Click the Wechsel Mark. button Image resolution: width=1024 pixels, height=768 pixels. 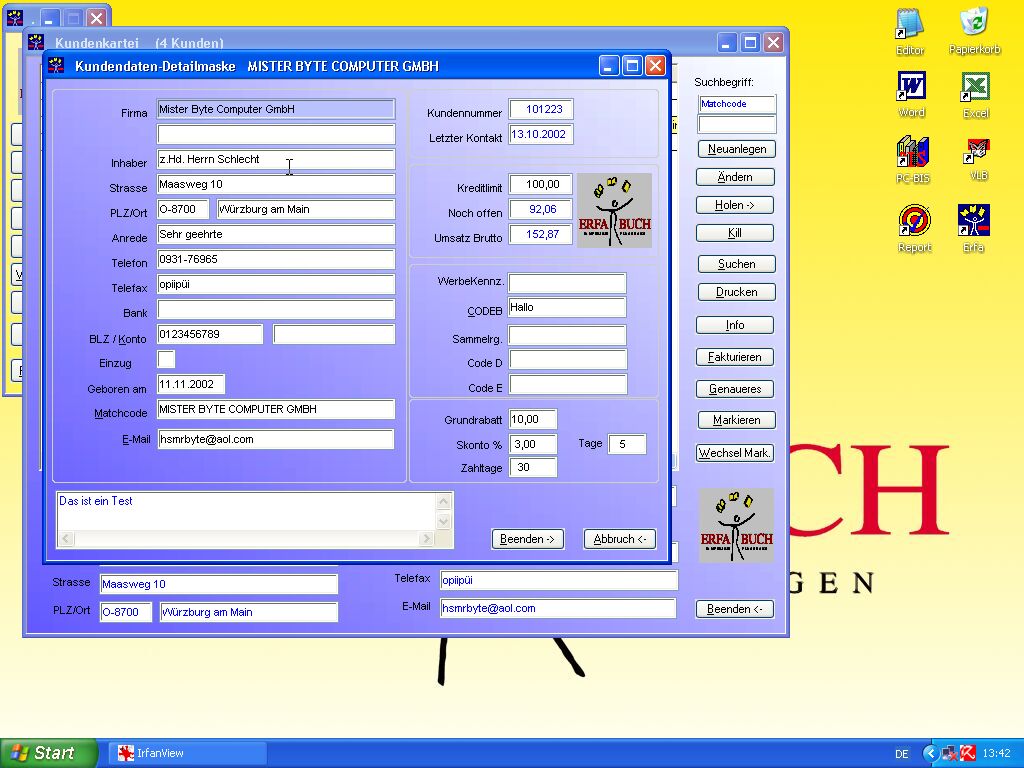pos(735,453)
